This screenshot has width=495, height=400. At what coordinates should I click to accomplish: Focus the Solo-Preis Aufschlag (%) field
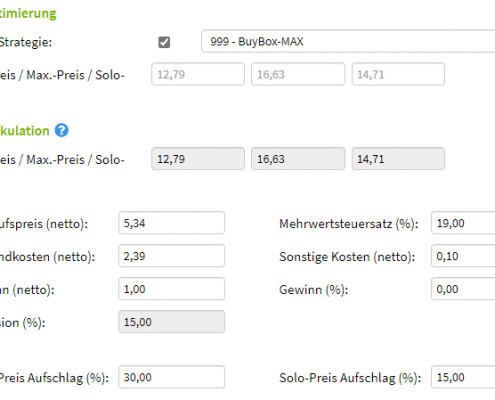(x=463, y=377)
